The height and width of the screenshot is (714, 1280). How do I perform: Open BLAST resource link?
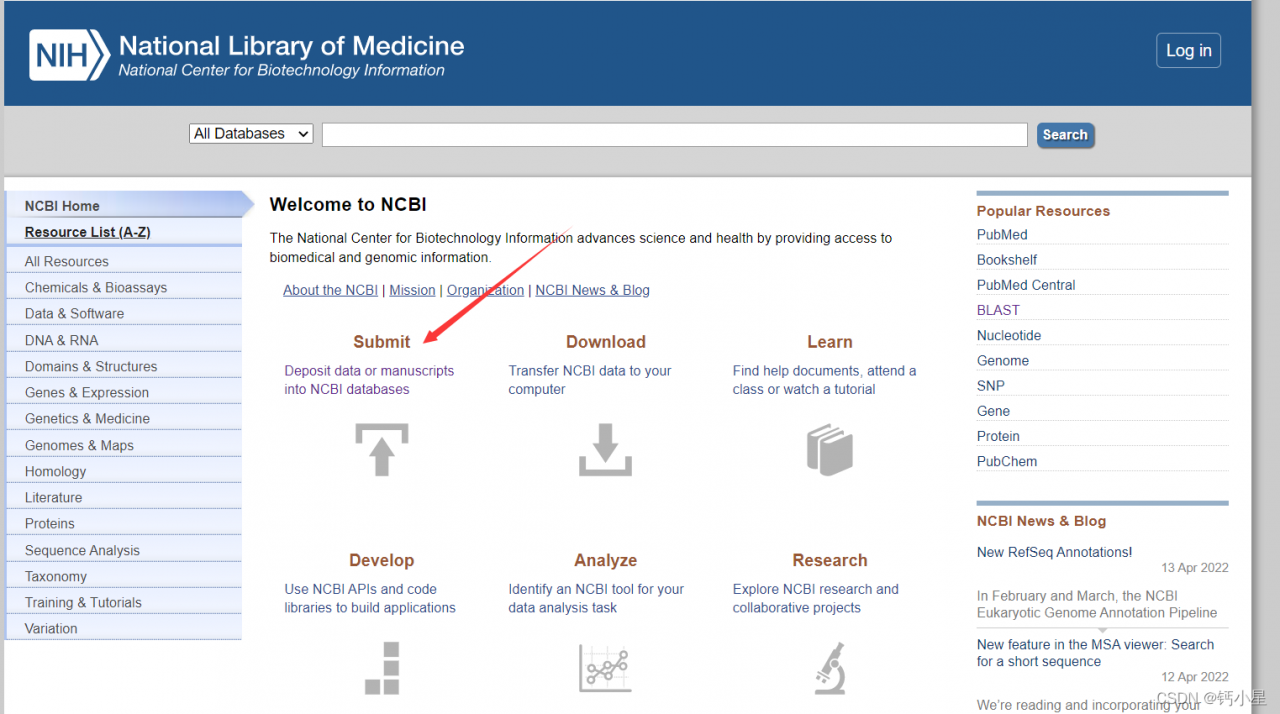(998, 310)
